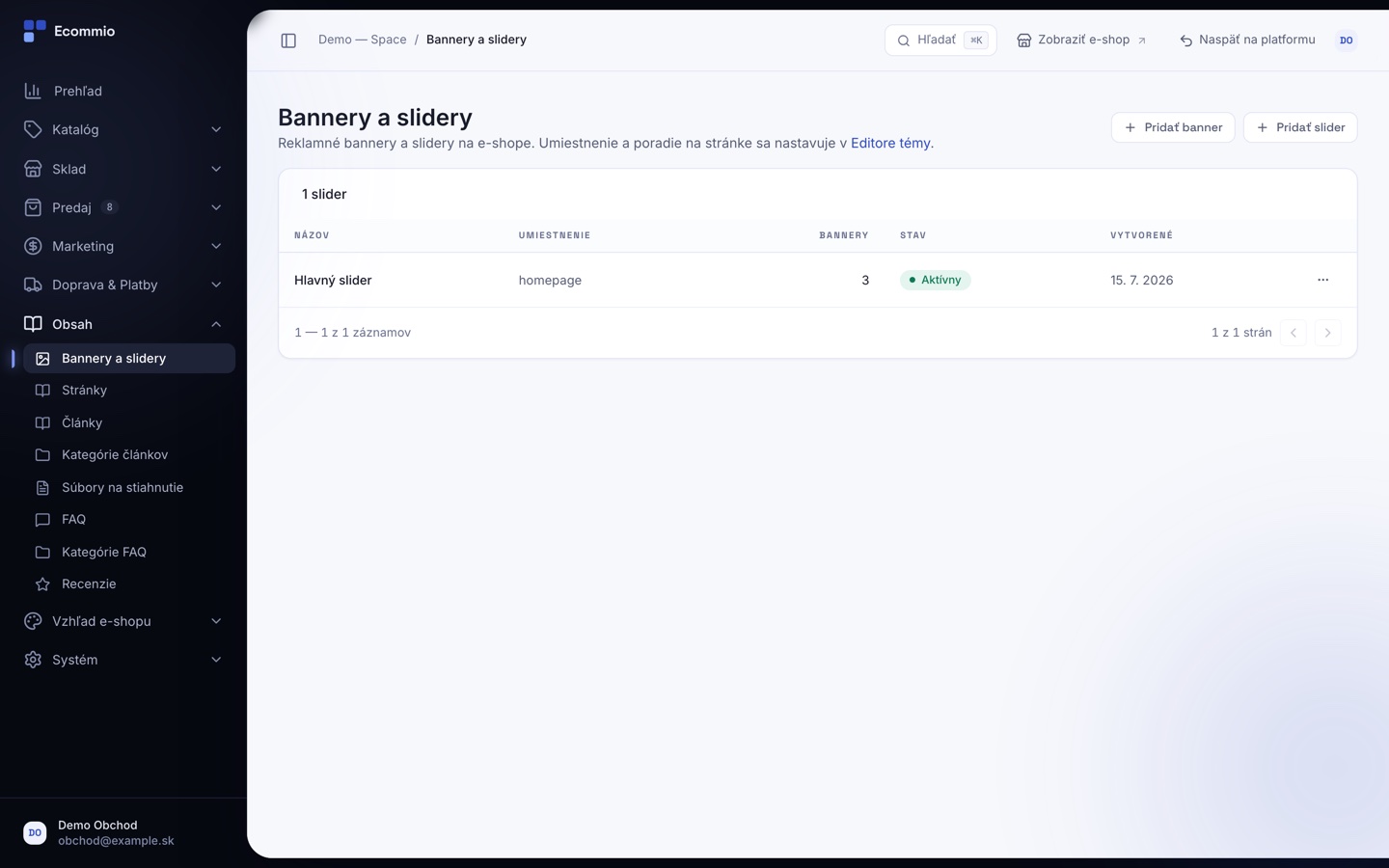Open the three-dots menu for Hlavný slider
The image size is (1389, 868).
pos(1322,280)
